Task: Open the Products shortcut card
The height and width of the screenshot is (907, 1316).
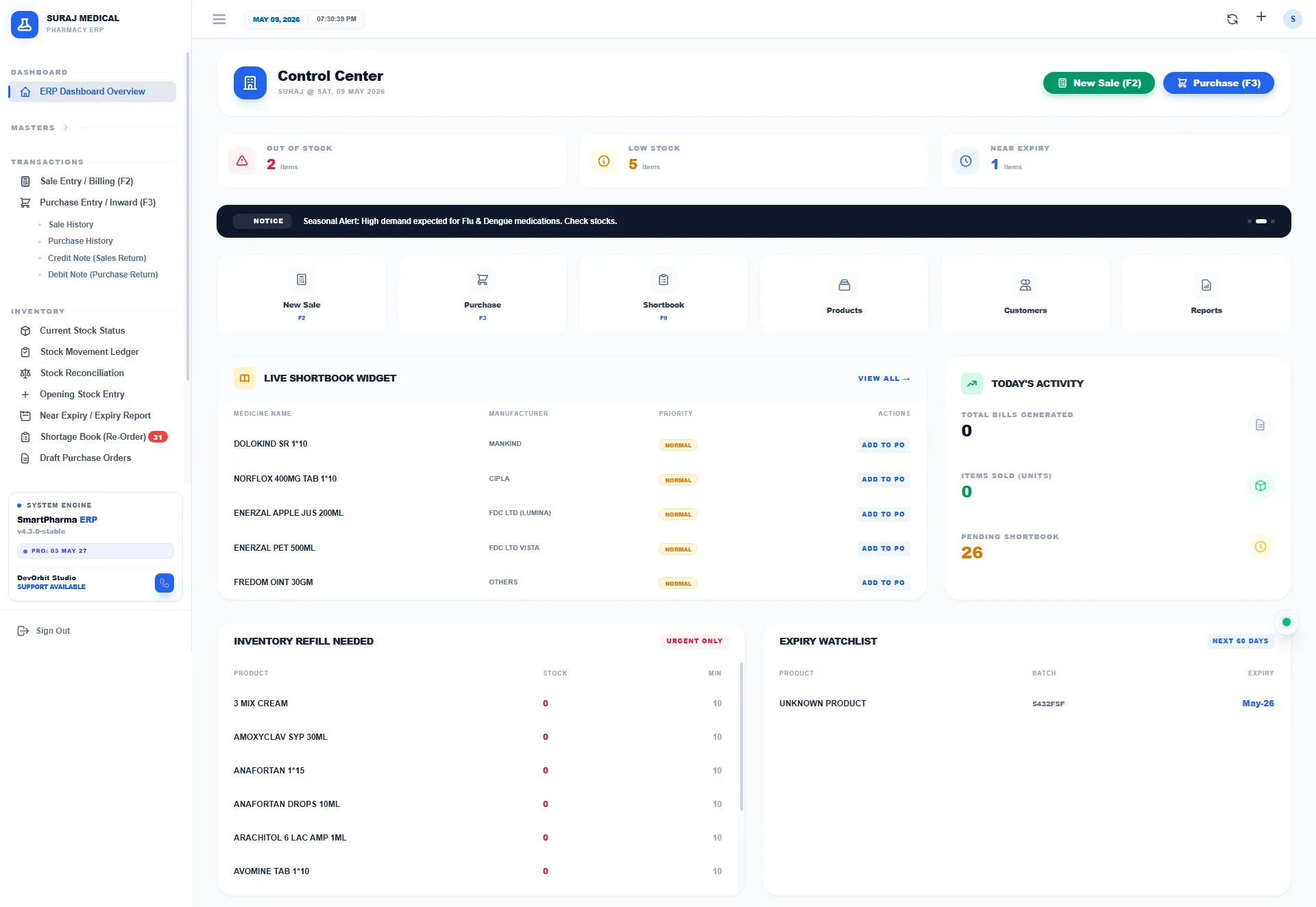Action: coord(844,294)
